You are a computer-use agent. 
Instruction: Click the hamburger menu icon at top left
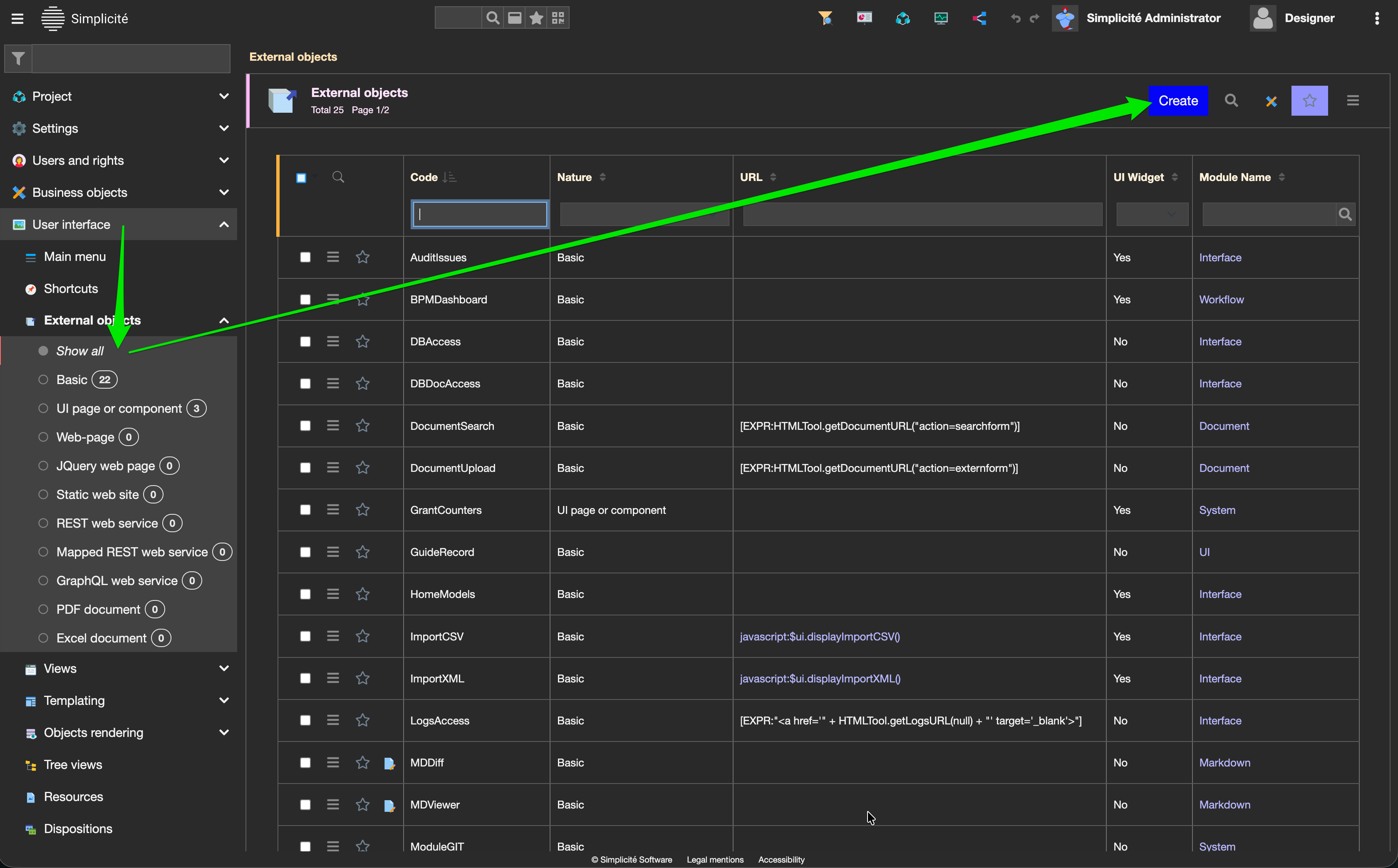pos(17,18)
